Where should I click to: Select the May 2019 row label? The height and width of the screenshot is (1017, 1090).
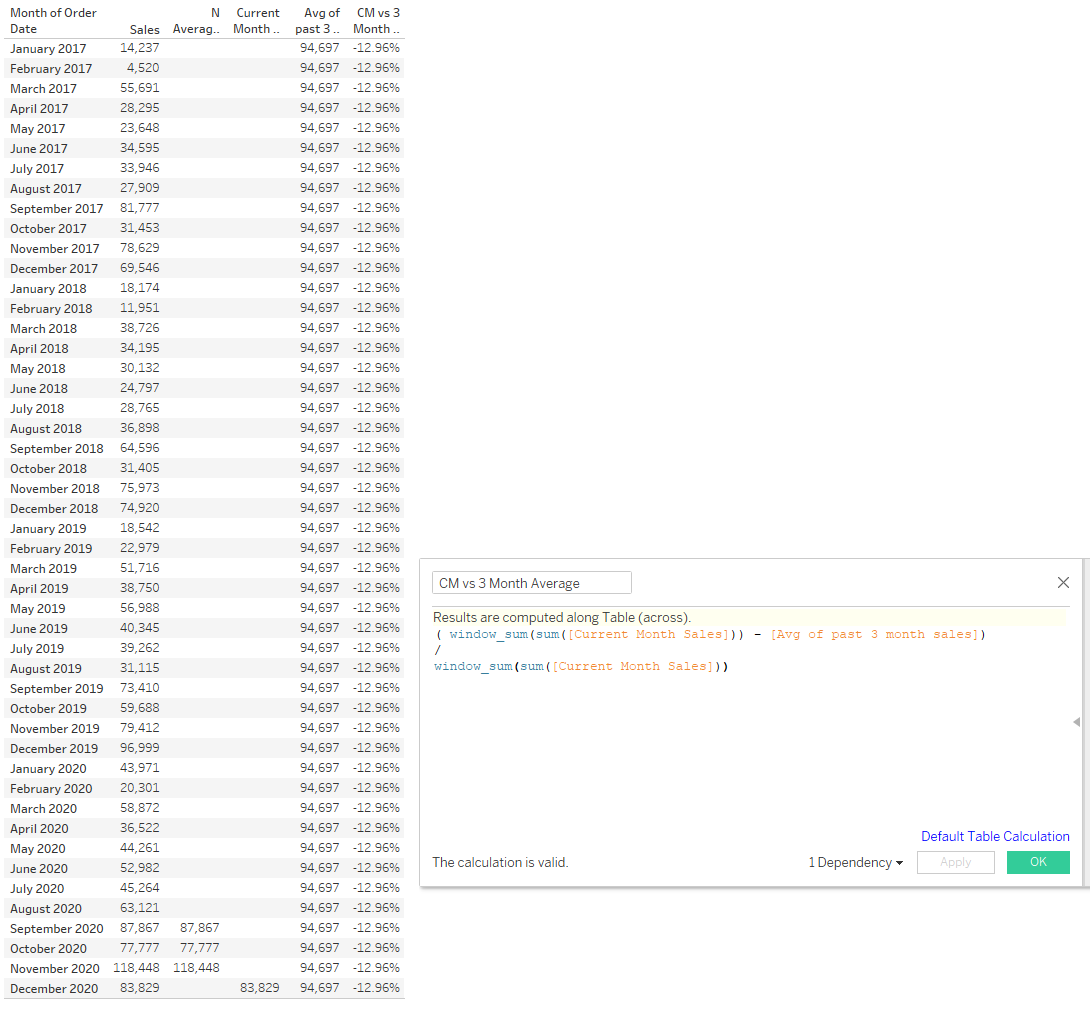pyautogui.click(x=38, y=609)
